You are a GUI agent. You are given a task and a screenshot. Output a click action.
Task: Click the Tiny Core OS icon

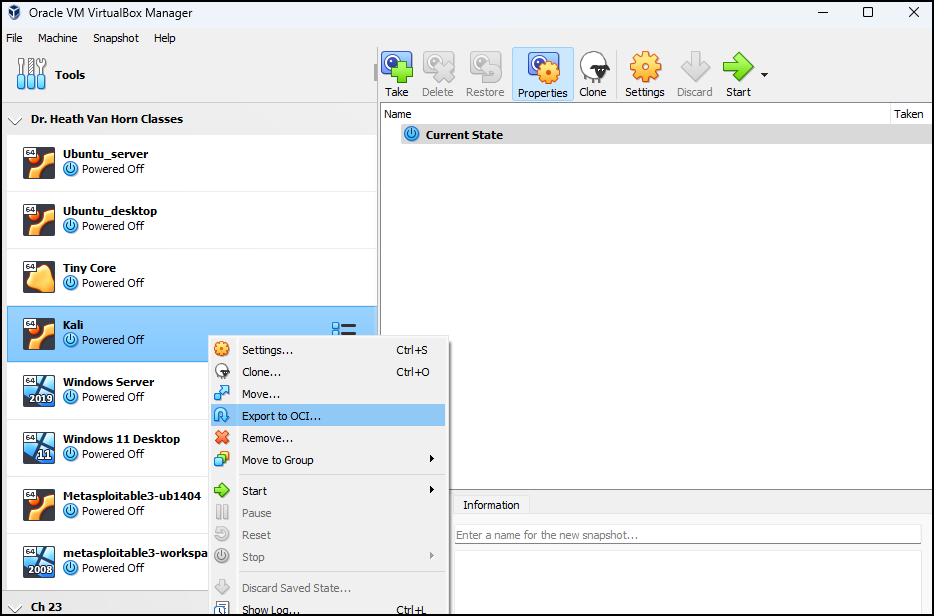39,277
